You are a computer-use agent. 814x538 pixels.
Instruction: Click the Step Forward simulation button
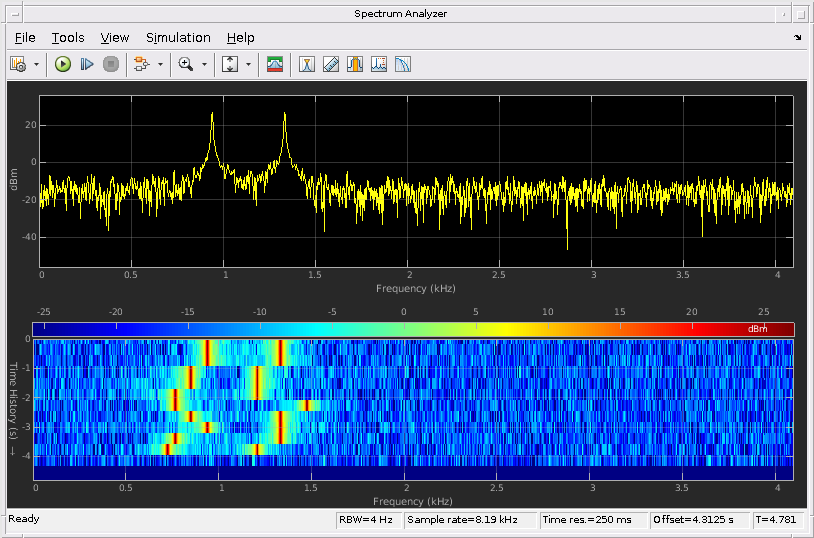87,64
